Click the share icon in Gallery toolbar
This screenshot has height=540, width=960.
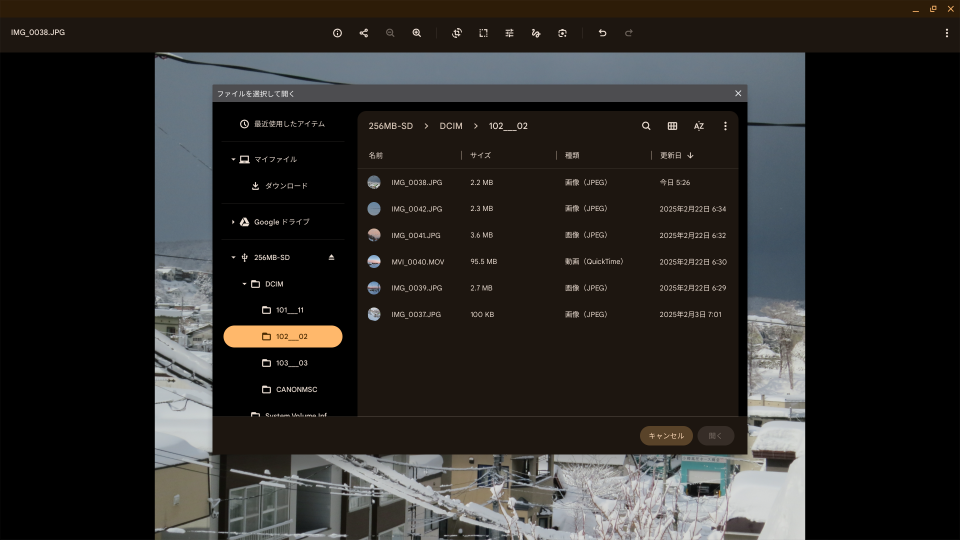[x=364, y=33]
